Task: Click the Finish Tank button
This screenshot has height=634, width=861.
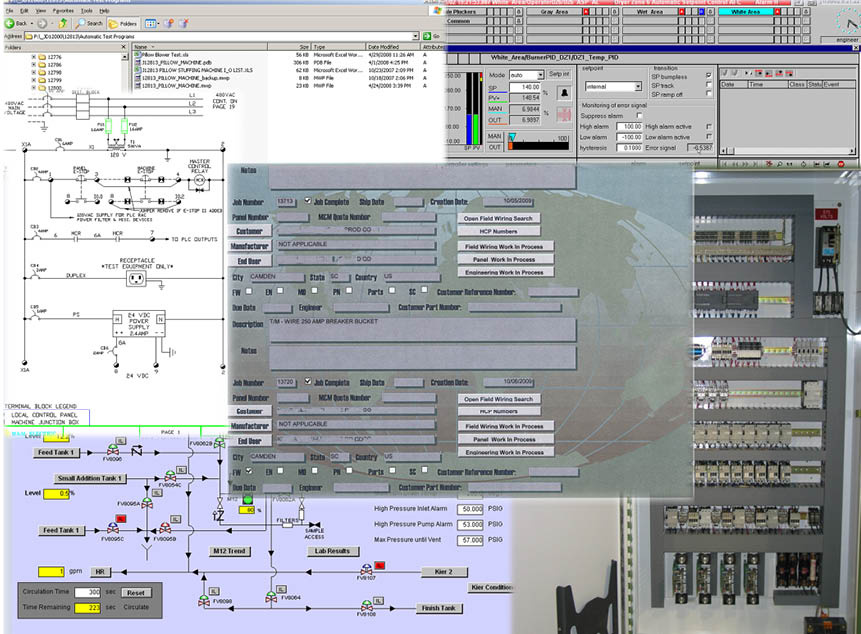Action: tap(439, 608)
